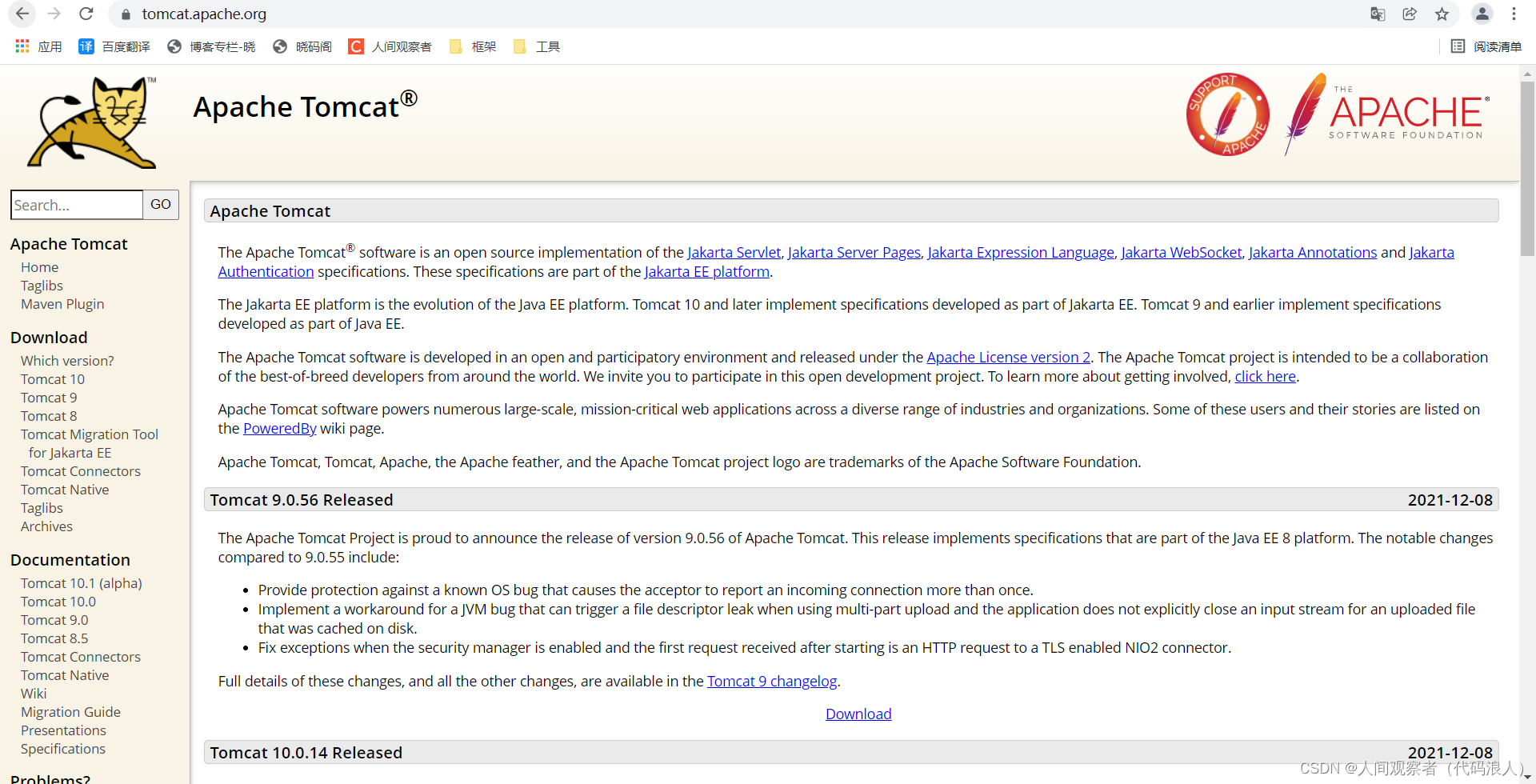Follow the Jakarta Expression Language link

pos(1021,253)
